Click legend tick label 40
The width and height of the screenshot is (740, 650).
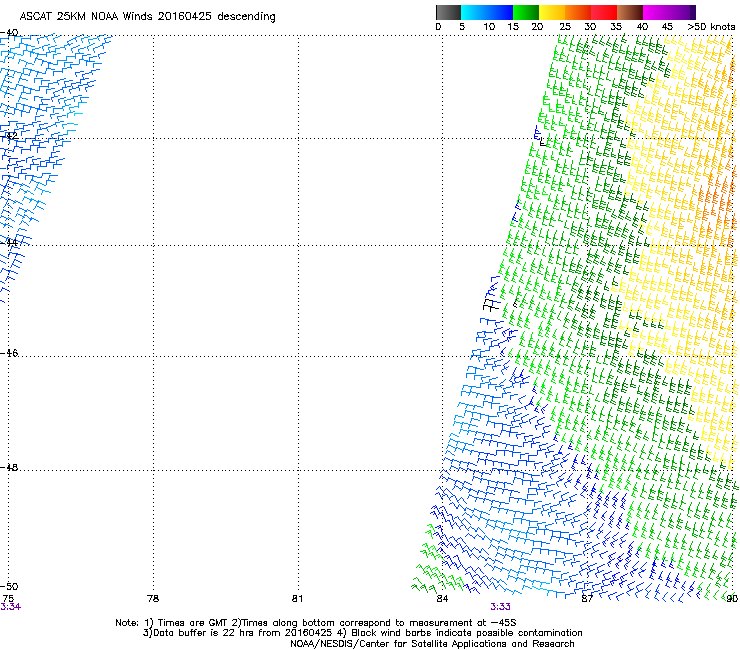click(x=642, y=27)
